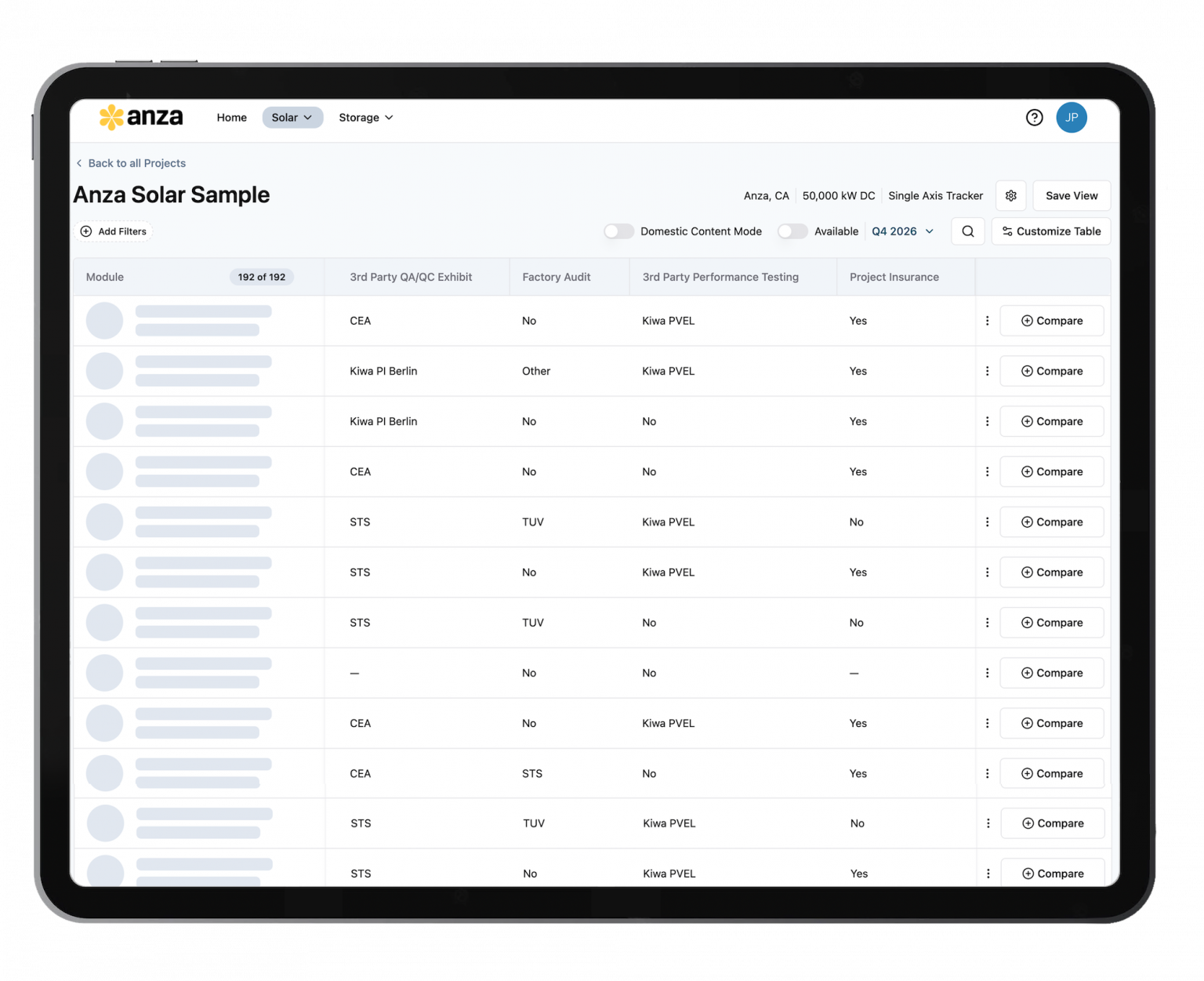This screenshot has width=1204, height=981.
Task: Open the Customize Table panel
Action: pos(1051,231)
